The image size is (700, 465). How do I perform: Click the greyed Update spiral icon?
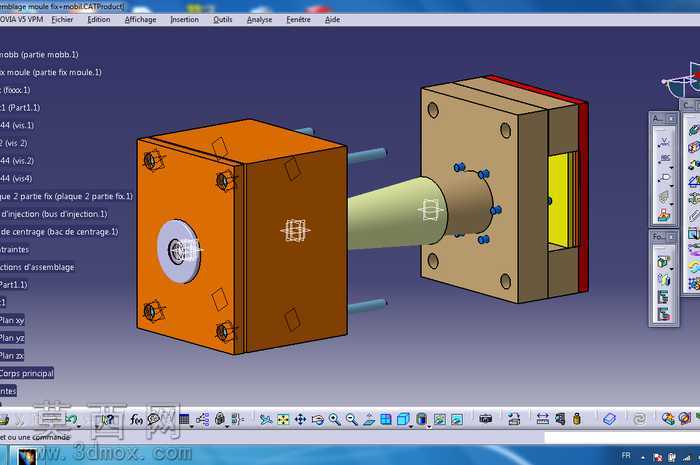[639, 419]
